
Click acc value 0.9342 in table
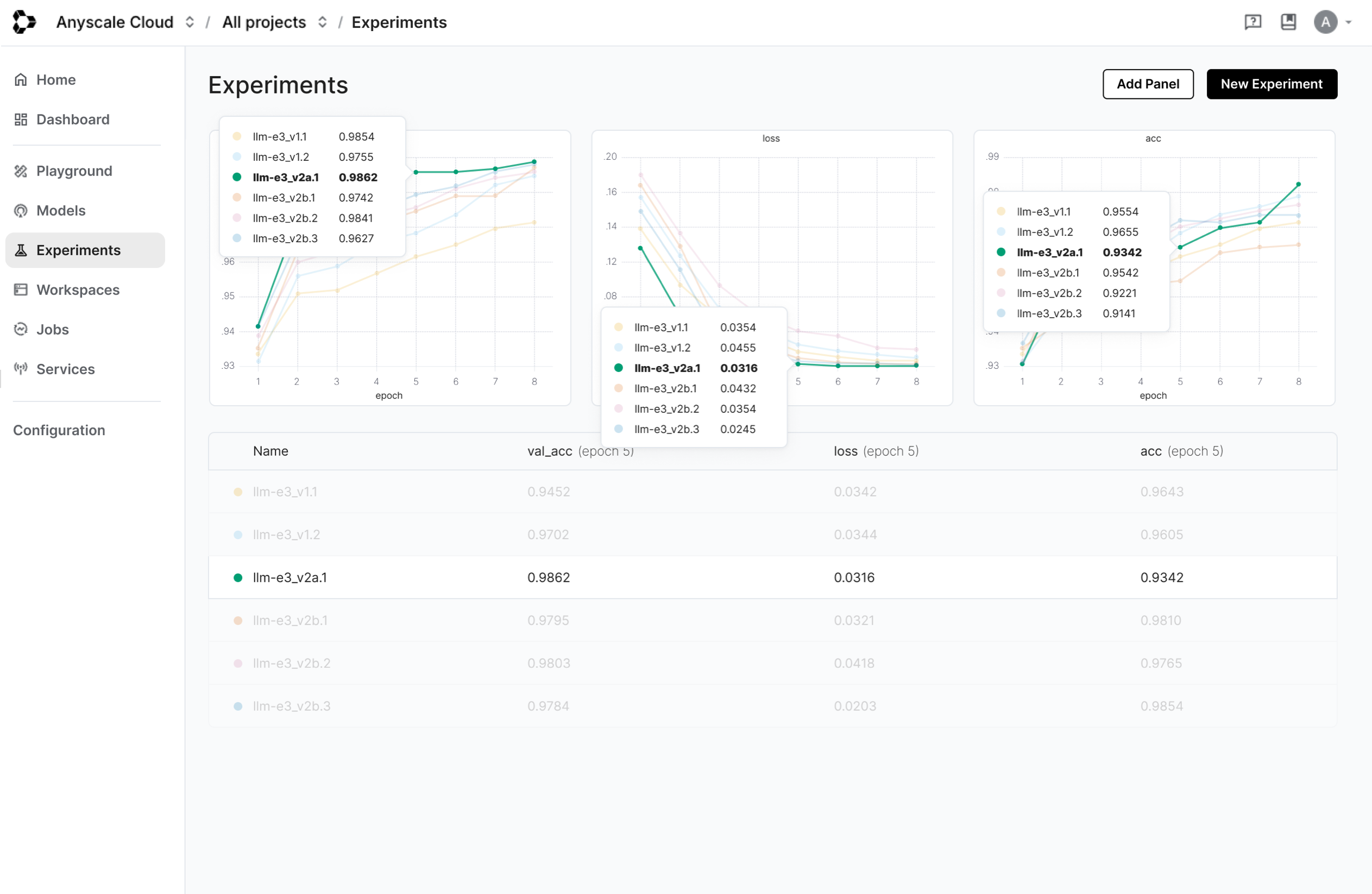pyautogui.click(x=1161, y=577)
